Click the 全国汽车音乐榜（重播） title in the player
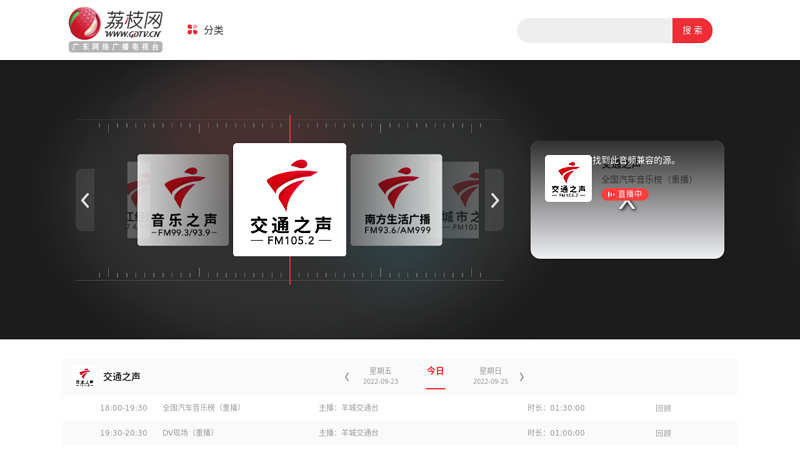This screenshot has height=450, width=800. coord(646,180)
